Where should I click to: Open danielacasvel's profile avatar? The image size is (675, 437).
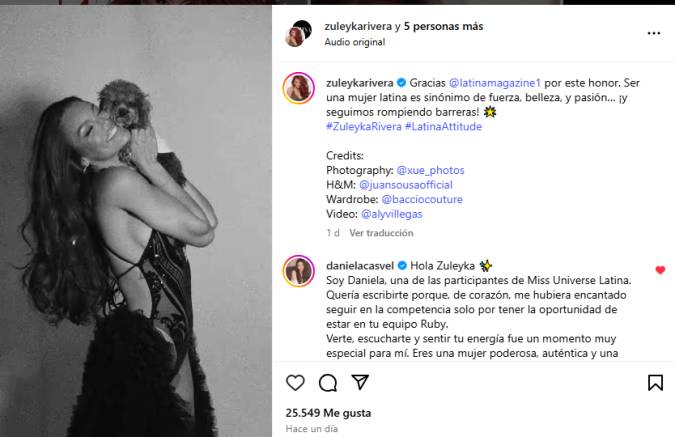coord(298,271)
